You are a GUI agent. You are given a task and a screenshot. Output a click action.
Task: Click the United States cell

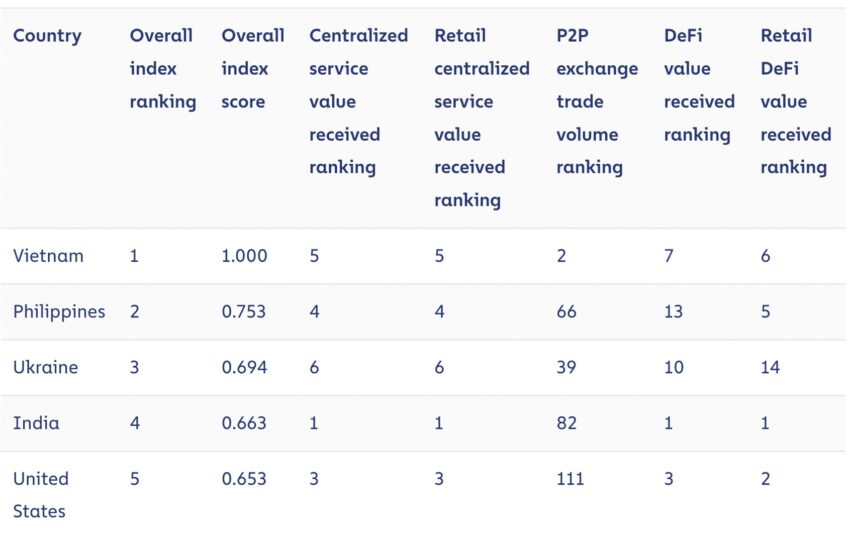[x=41, y=495]
